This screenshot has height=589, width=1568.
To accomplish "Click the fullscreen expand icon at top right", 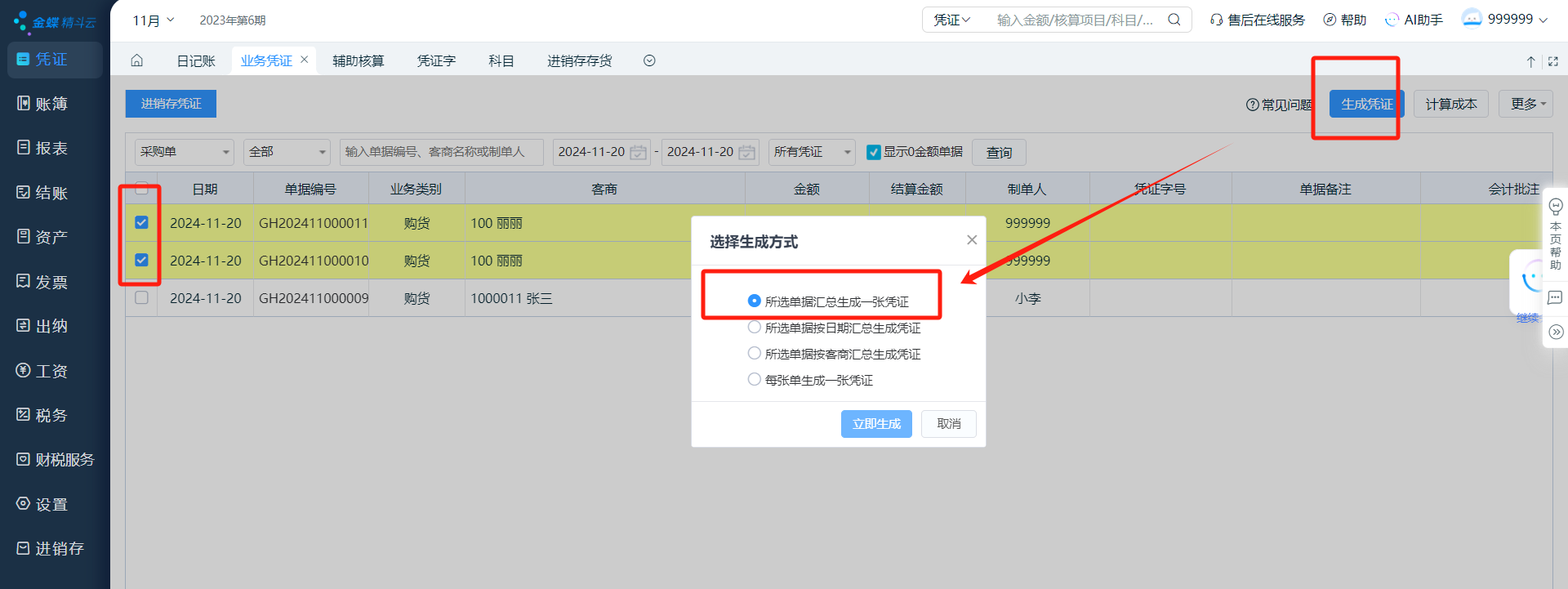I will [1552, 61].
